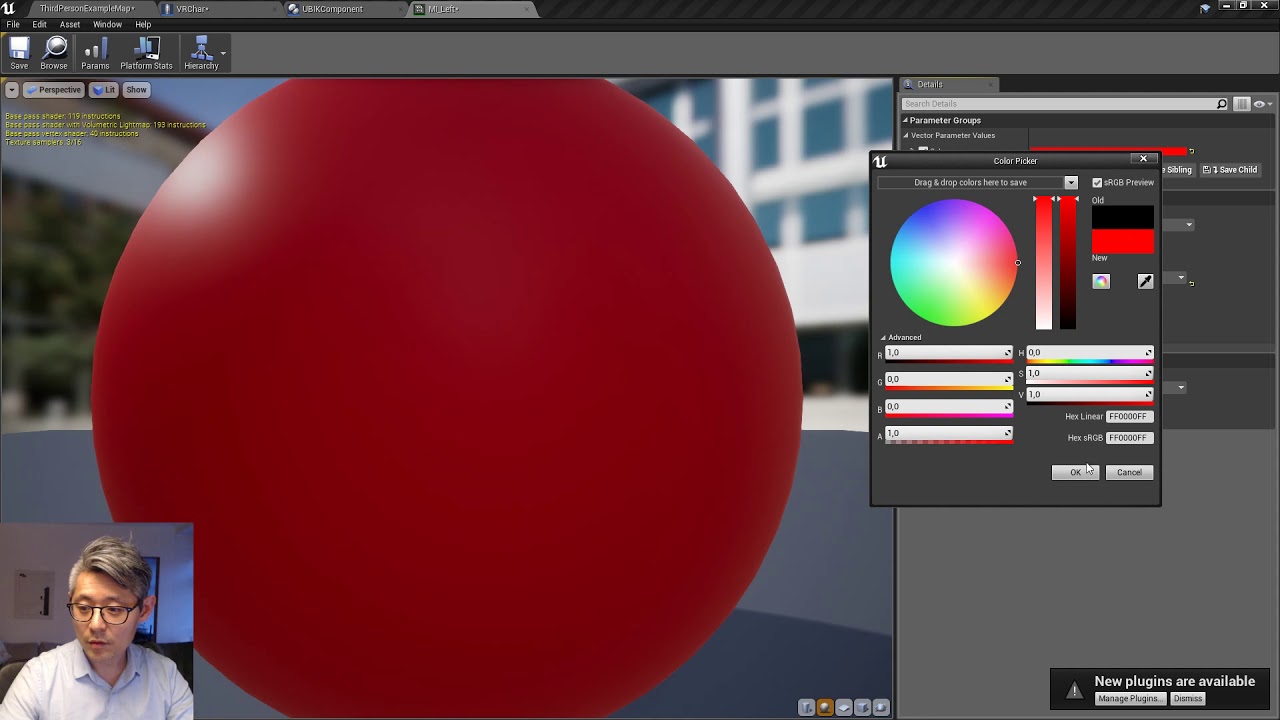This screenshot has width=1280, height=720.
Task: Click the saturation vertical bar
Action: (1044, 263)
